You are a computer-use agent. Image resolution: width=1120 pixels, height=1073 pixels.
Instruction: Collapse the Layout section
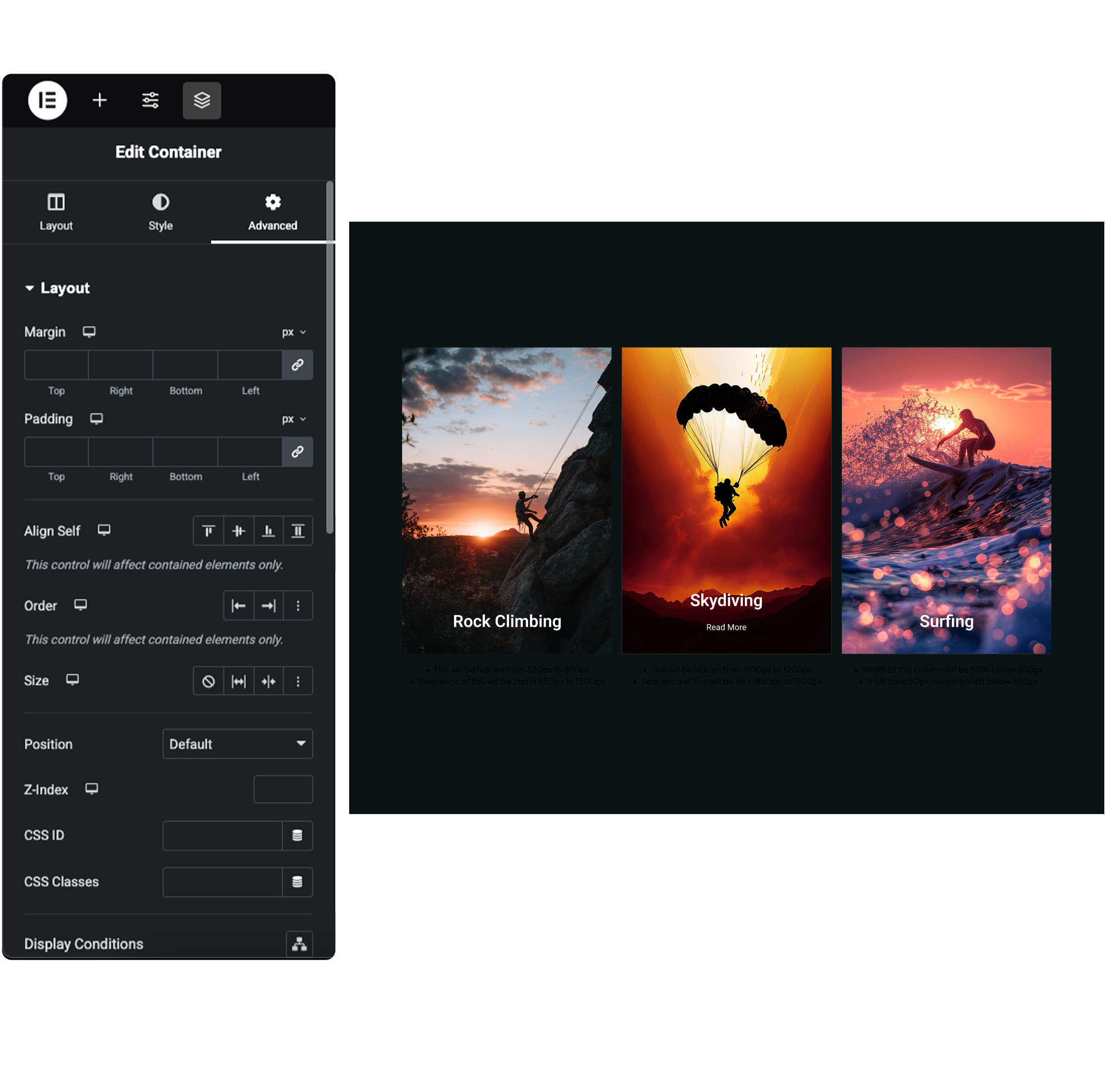(x=57, y=288)
